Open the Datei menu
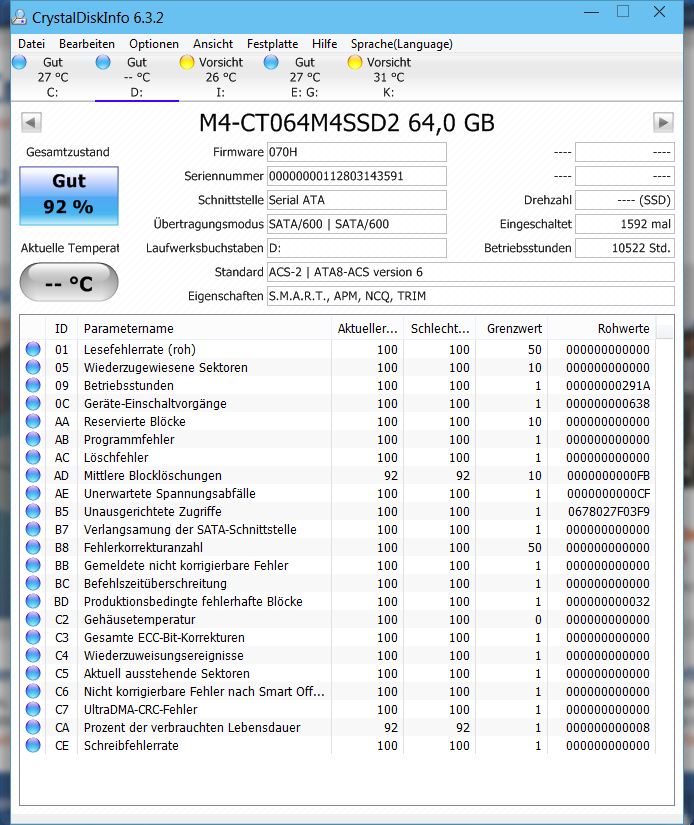Screen dimensions: 694x825 pyautogui.click(x=32, y=44)
